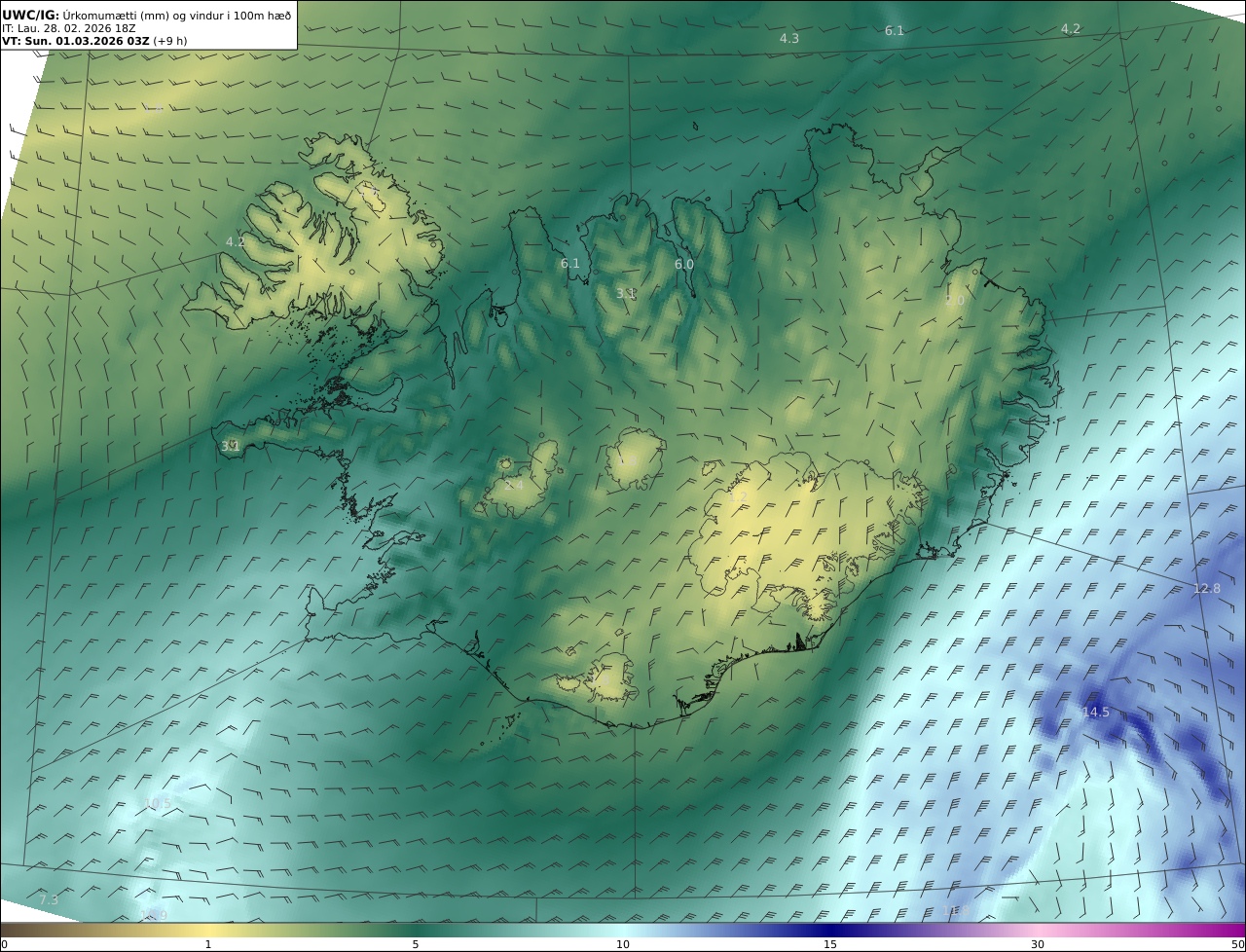Pick the dark green band of the colorbar
The height and width of the screenshot is (952, 1246).
pyautogui.click(x=416, y=931)
